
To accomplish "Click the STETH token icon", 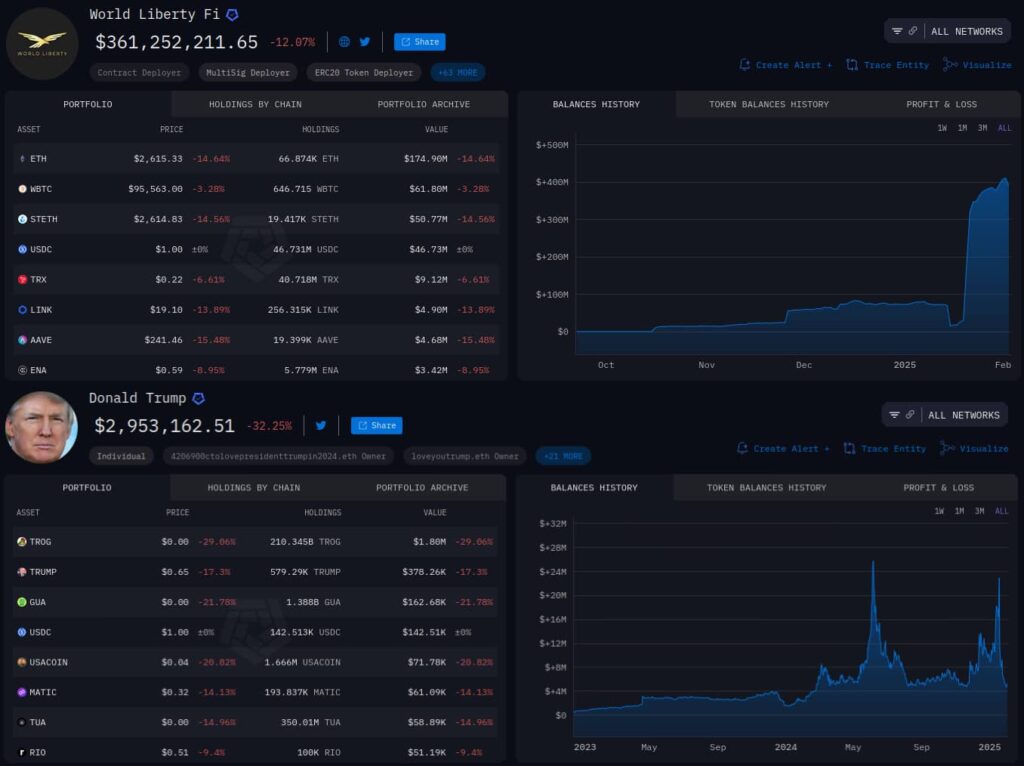I will point(22,219).
